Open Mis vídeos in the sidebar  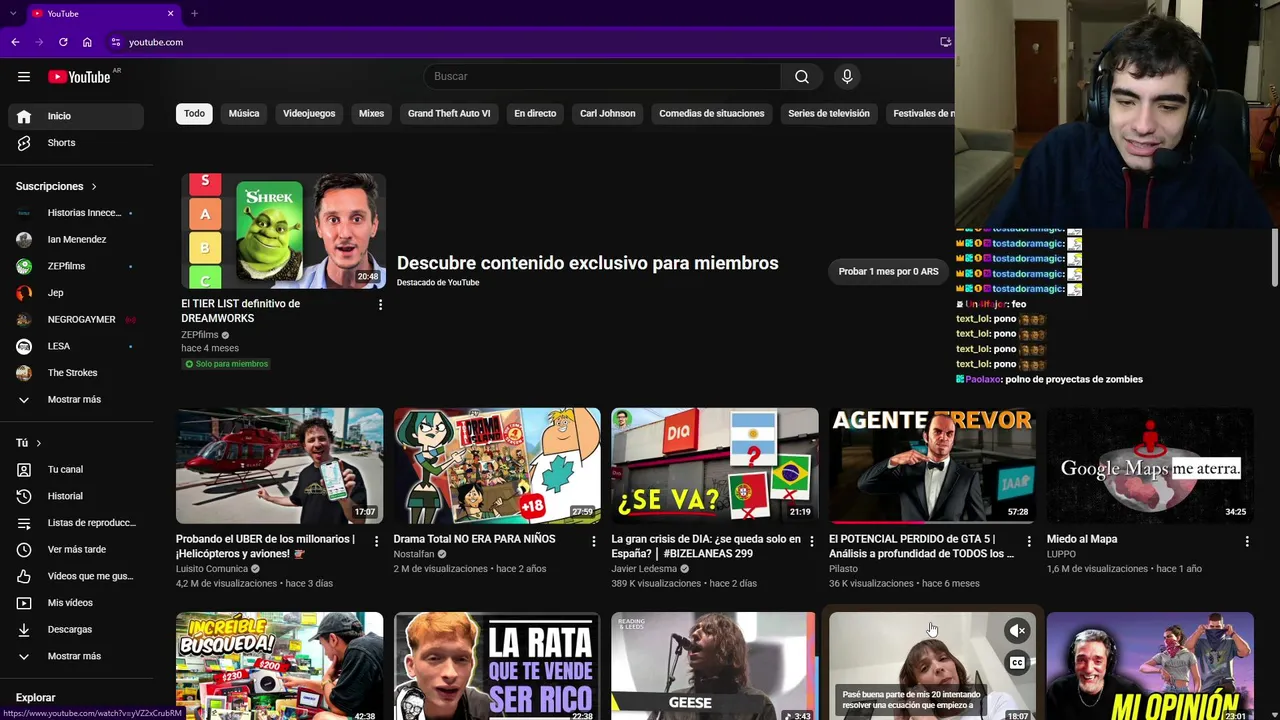click(x=76, y=603)
